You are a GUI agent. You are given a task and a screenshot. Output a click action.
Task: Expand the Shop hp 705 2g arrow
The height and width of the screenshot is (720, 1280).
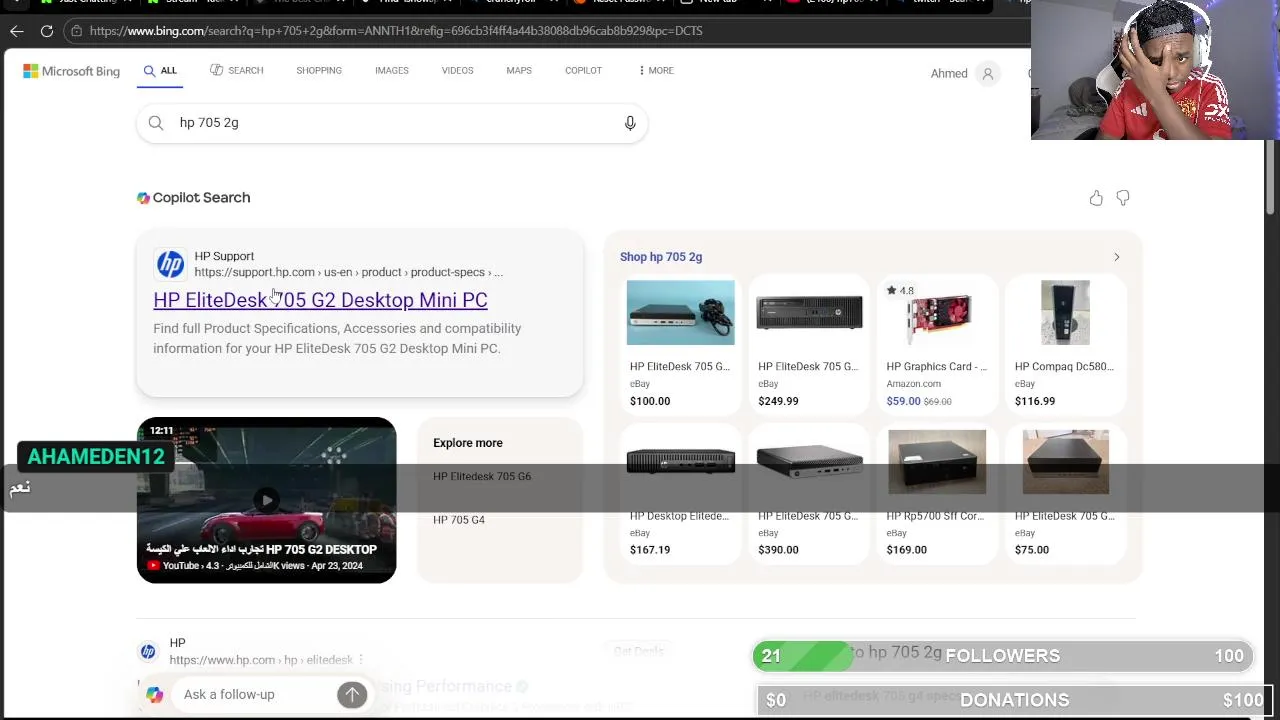[x=1116, y=257]
